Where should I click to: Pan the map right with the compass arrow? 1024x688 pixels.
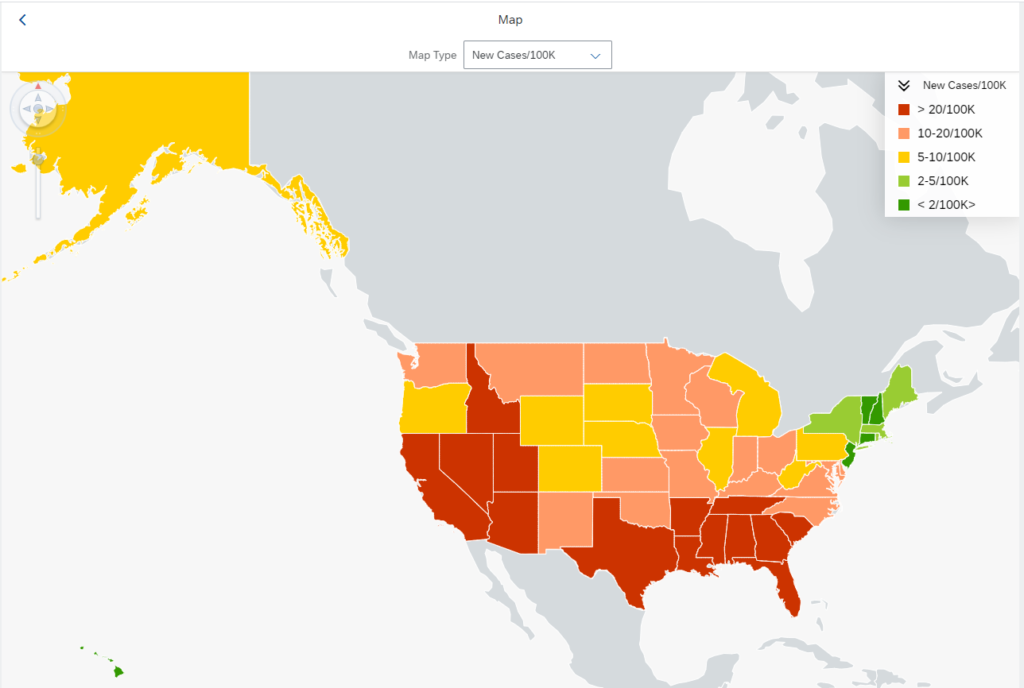[x=50, y=108]
